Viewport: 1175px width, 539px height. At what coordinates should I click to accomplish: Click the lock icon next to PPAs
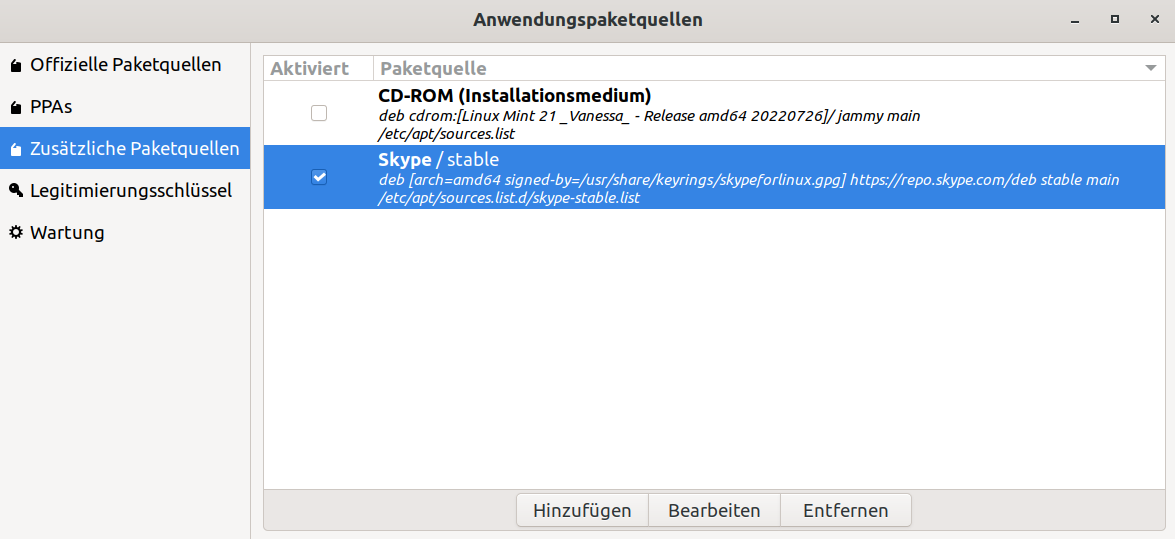click(15, 108)
